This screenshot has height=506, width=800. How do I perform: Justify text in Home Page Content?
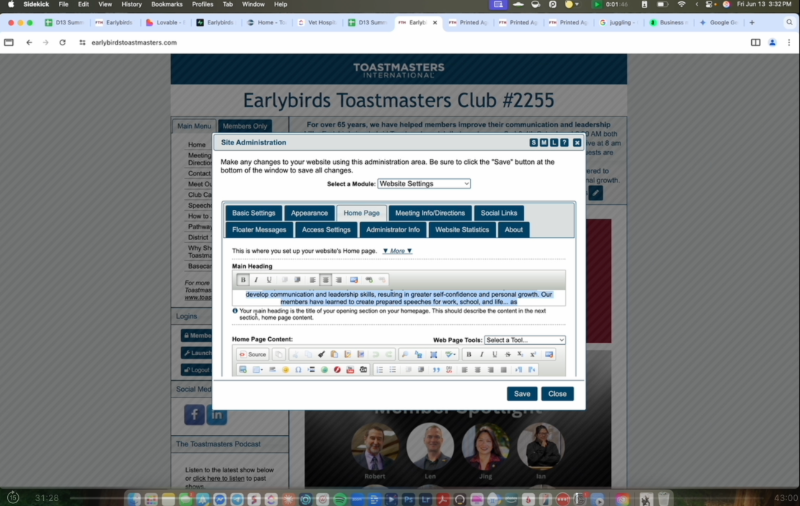click(504, 369)
